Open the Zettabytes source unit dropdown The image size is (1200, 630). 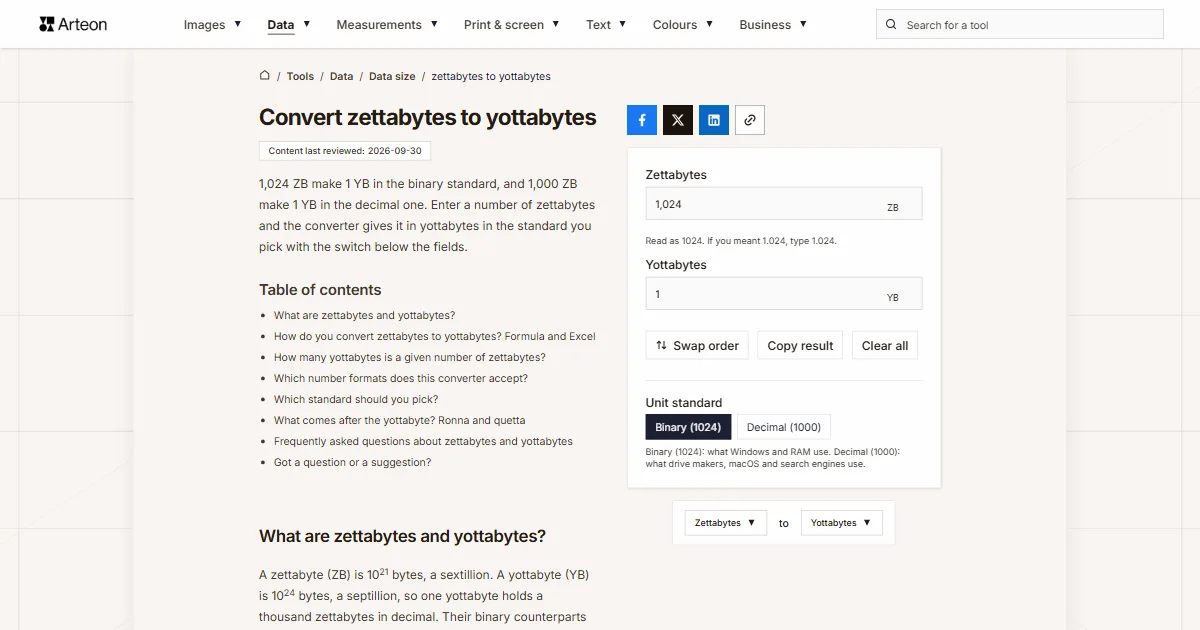(x=726, y=523)
